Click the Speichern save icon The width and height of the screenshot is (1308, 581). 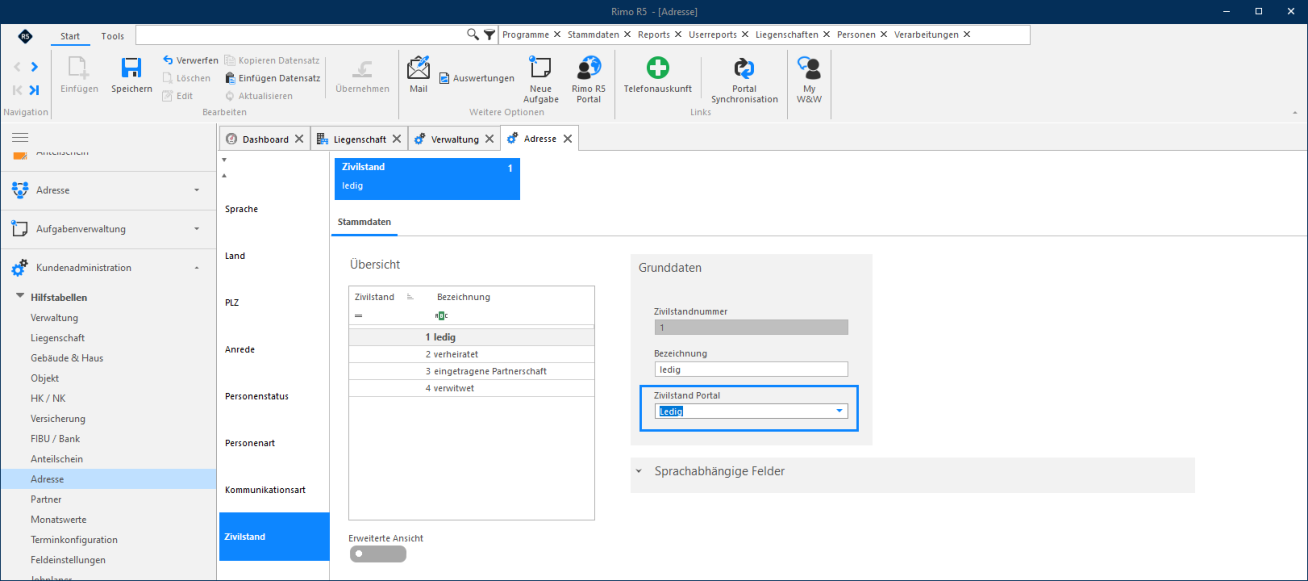tap(131, 68)
